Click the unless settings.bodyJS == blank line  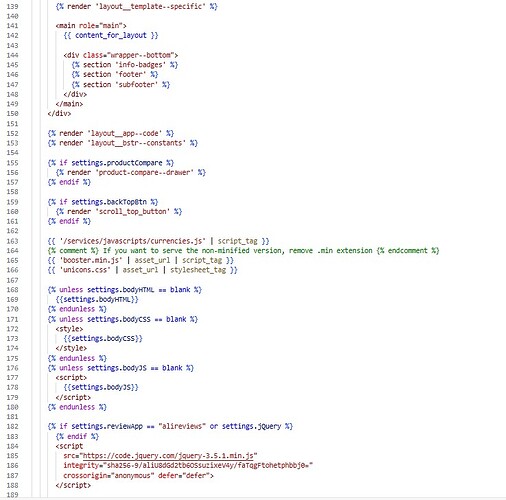point(121,368)
